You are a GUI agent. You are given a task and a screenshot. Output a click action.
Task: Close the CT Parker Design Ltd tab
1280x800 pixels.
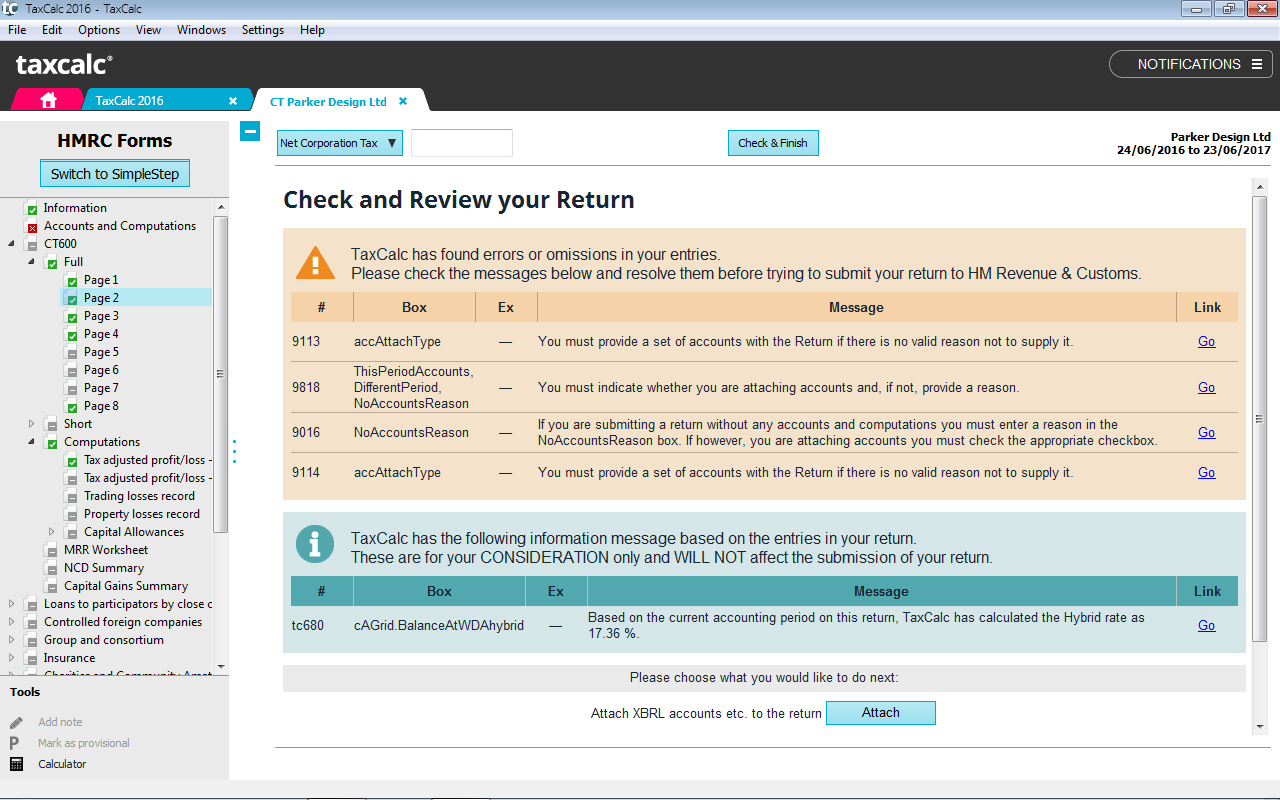click(403, 101)
